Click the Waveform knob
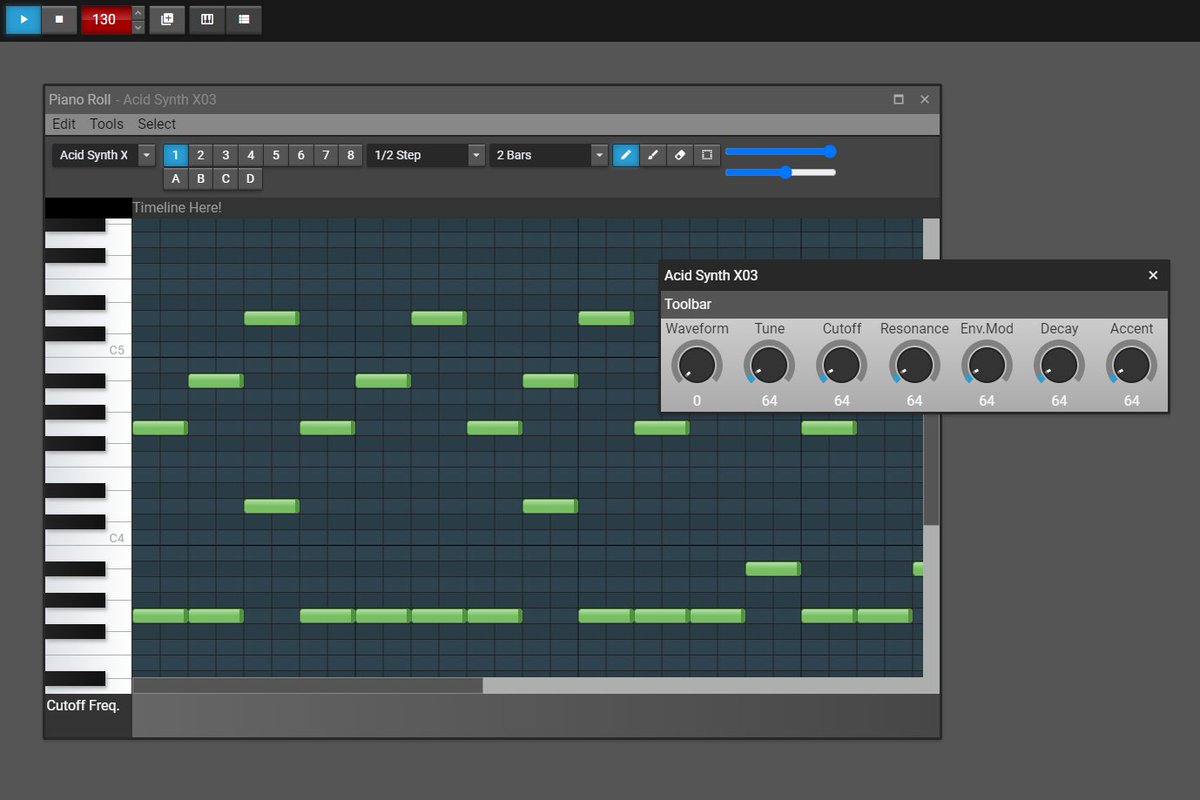 pyautogui.click(x=697, y=365)
